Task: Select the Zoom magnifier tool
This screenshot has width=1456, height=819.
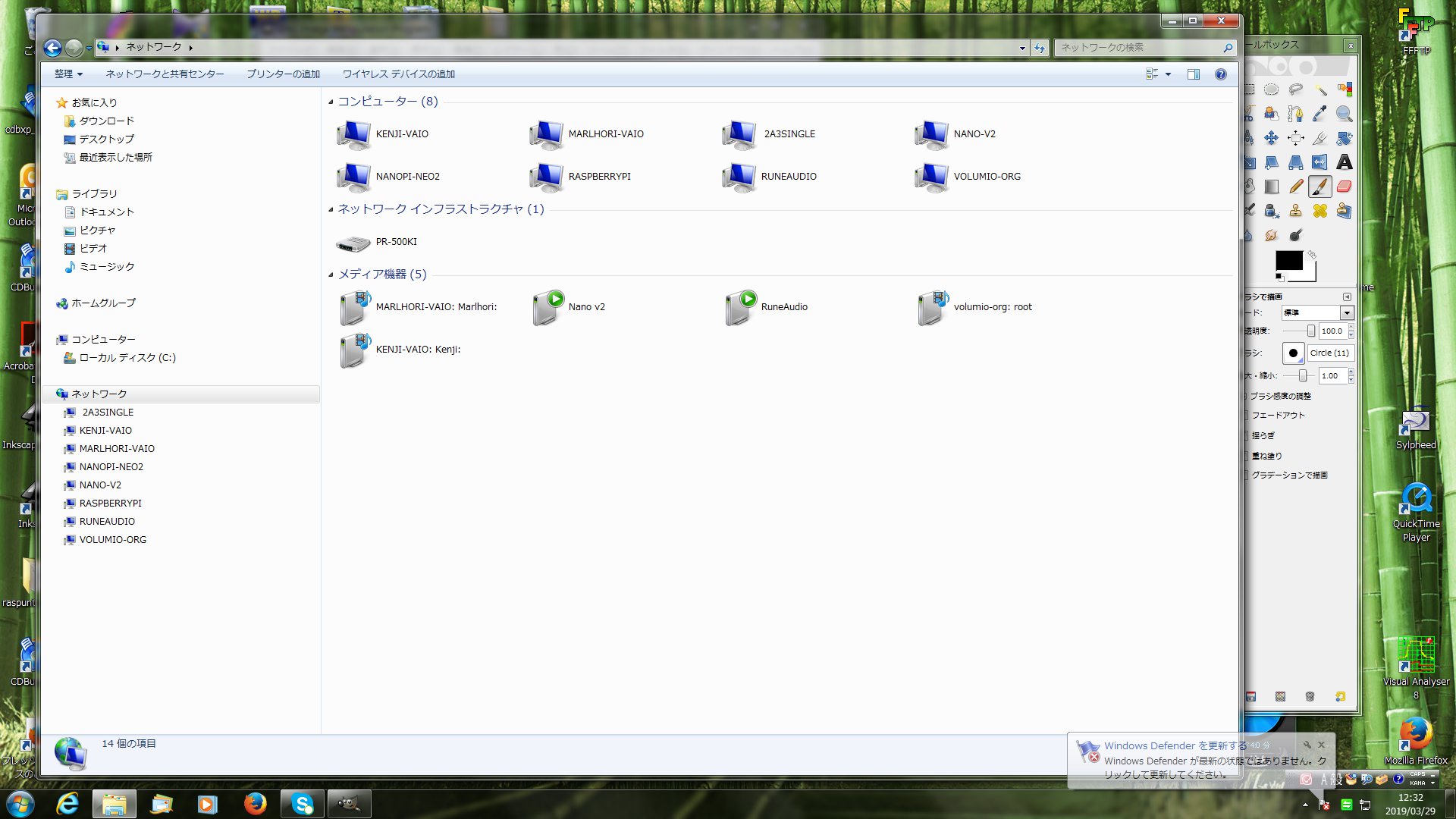Action: click(1344, 114)
